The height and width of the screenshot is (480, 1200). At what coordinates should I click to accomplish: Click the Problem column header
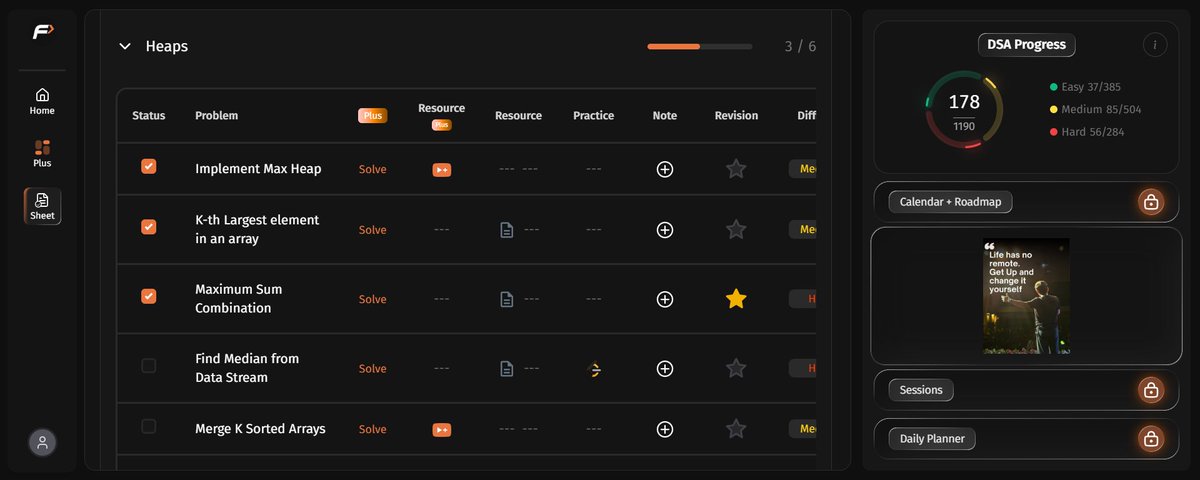(216, 115)
